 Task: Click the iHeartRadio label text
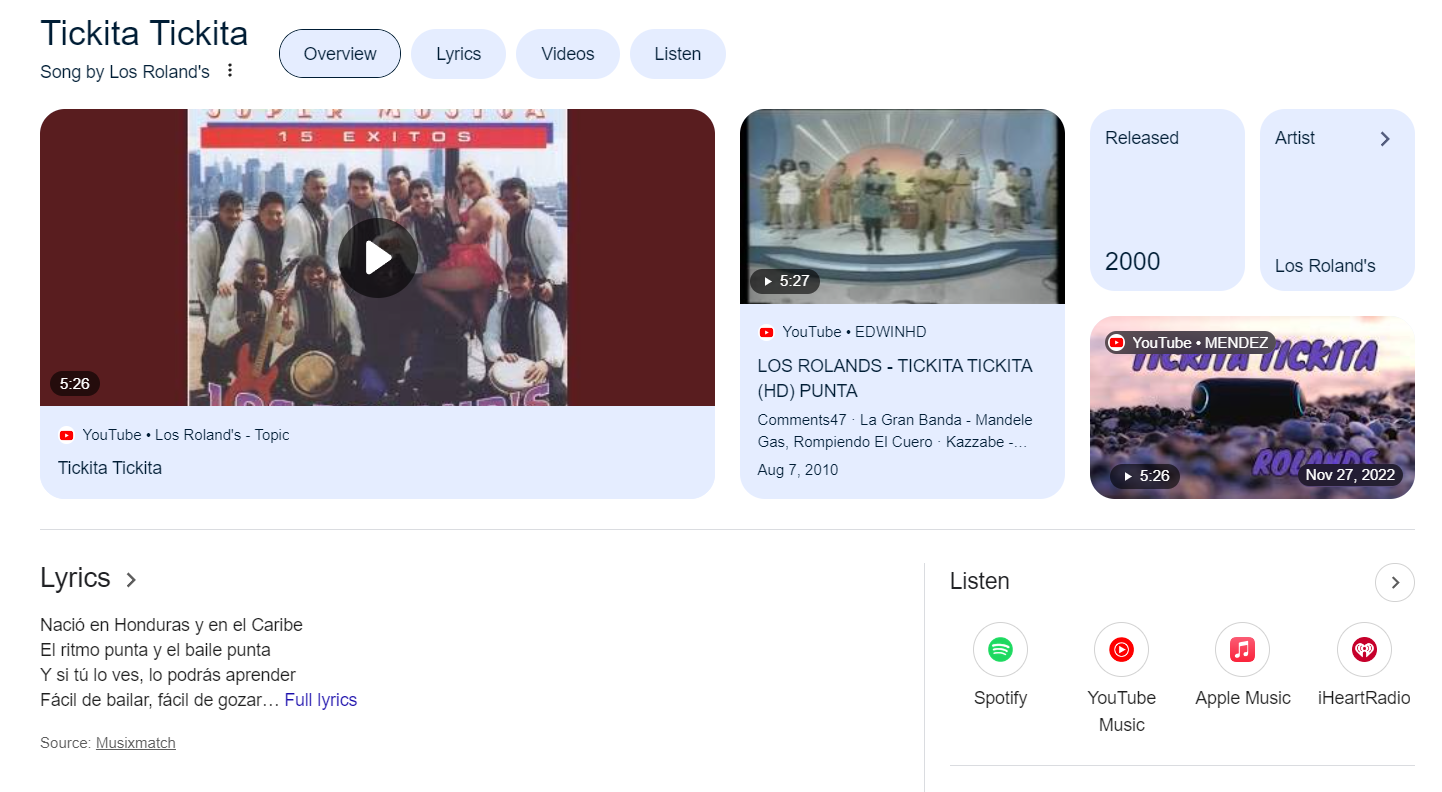(1364, 698)
